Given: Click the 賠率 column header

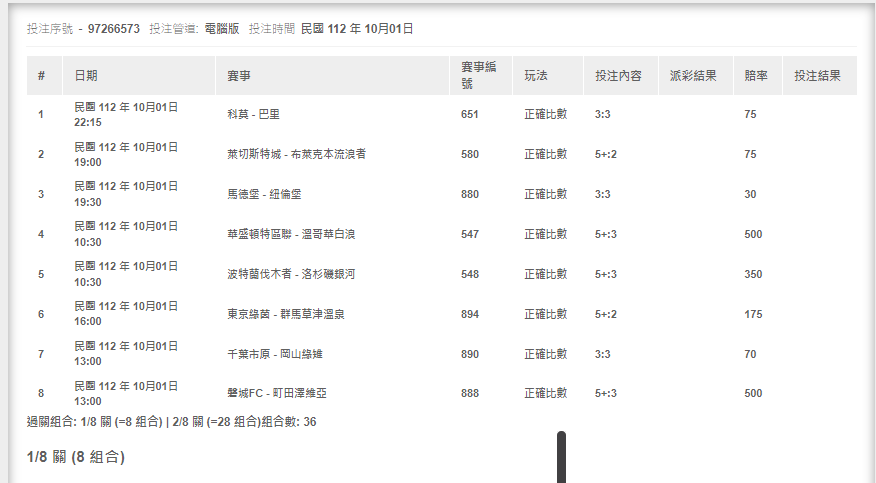Looking at the screenshot, I should click(x=756, y=76).
